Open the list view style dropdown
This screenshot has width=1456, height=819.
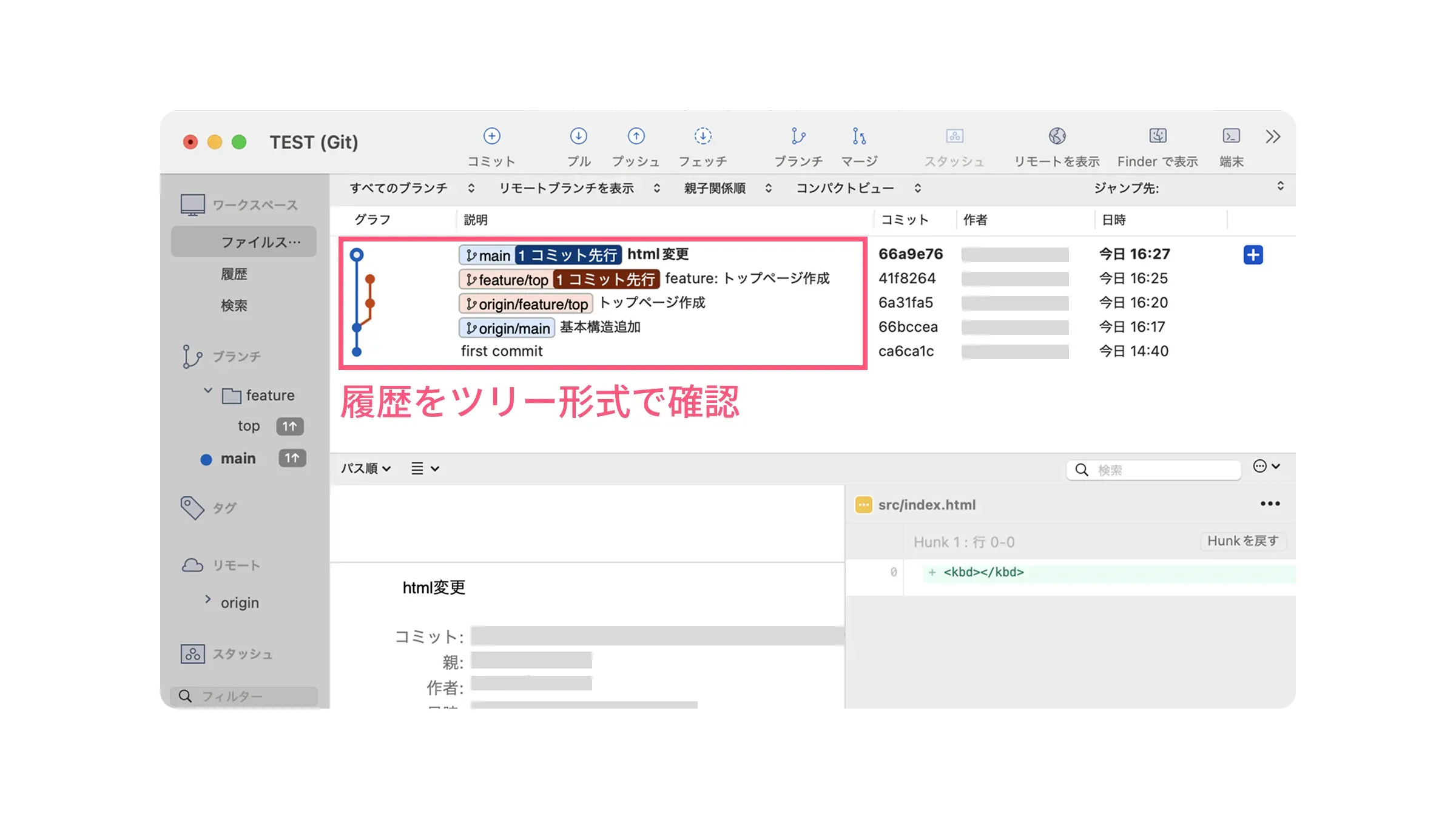[425, 468]
